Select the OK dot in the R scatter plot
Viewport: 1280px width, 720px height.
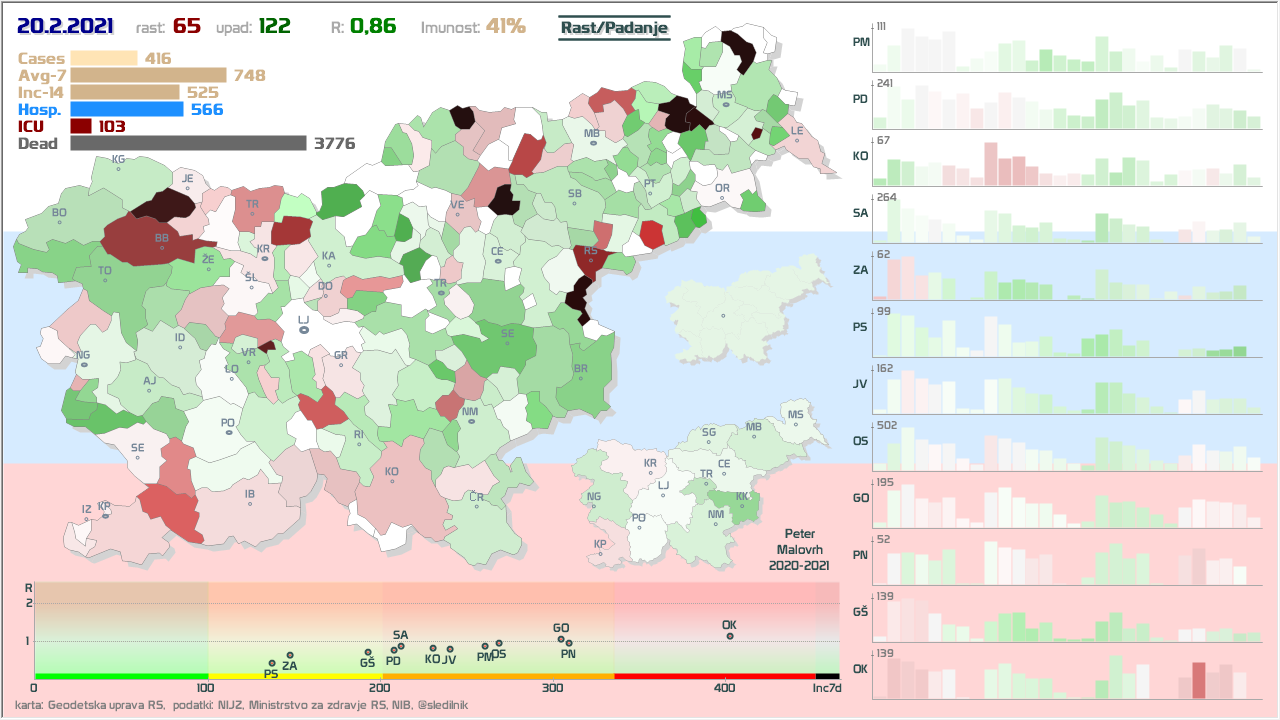point(730,636)
